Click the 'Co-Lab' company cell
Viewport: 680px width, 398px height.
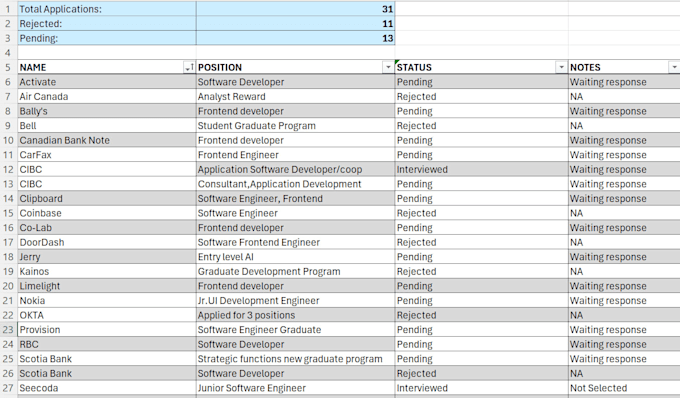[107, 228]
